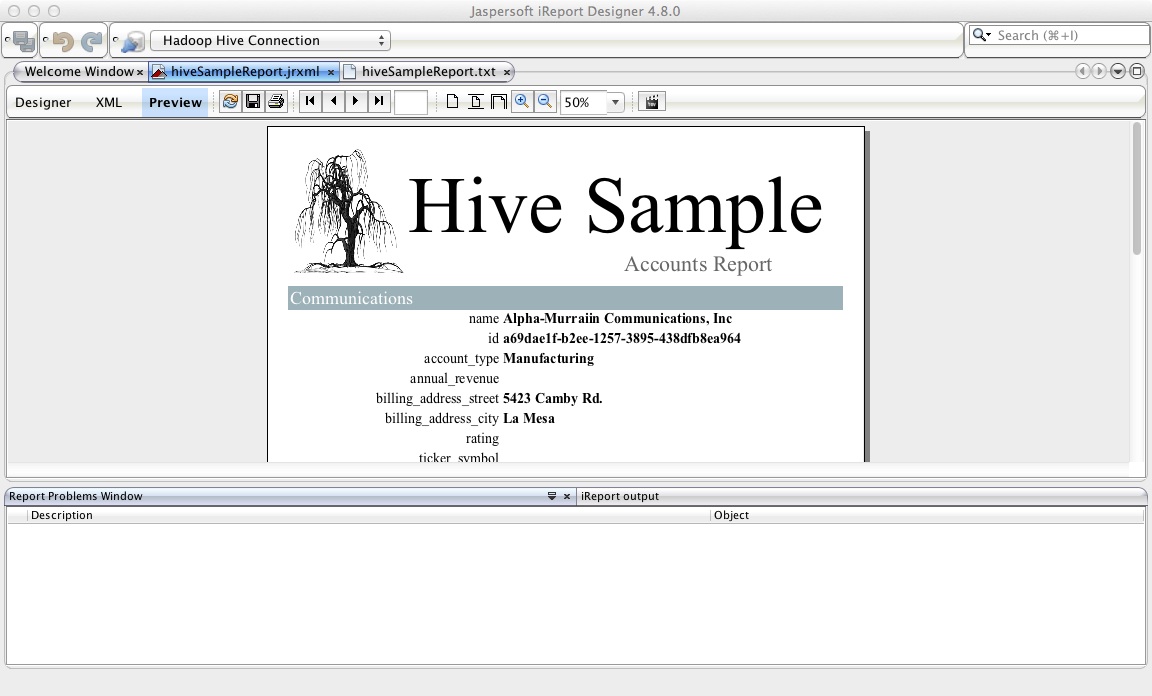Save the previewed report via floppy icon

253,101
